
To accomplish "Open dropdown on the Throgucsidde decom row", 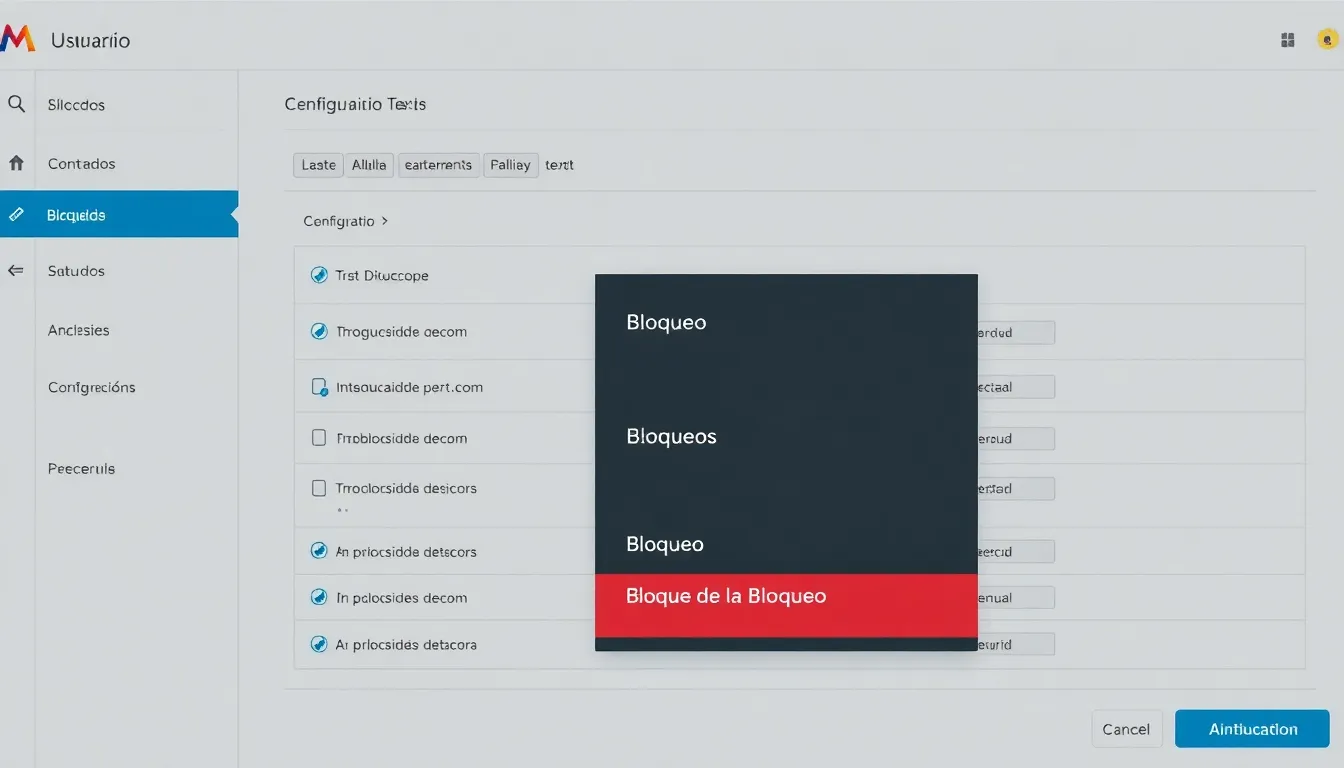I will coord(1015,333).
